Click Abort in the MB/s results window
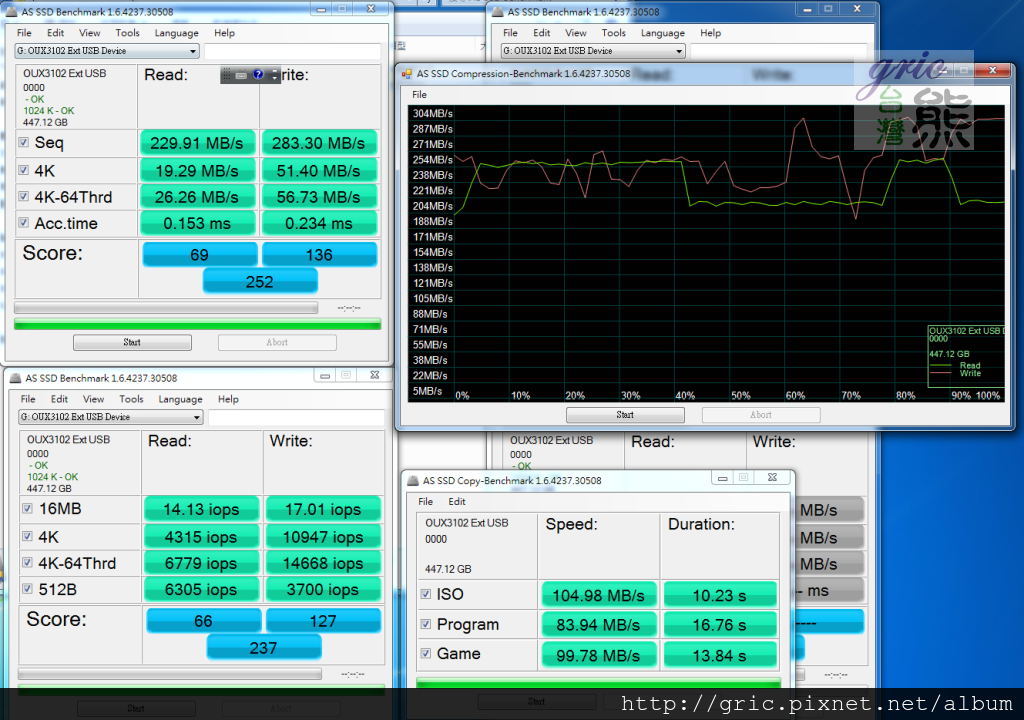Screen dimensions: 1024x720 click(277, 342)
